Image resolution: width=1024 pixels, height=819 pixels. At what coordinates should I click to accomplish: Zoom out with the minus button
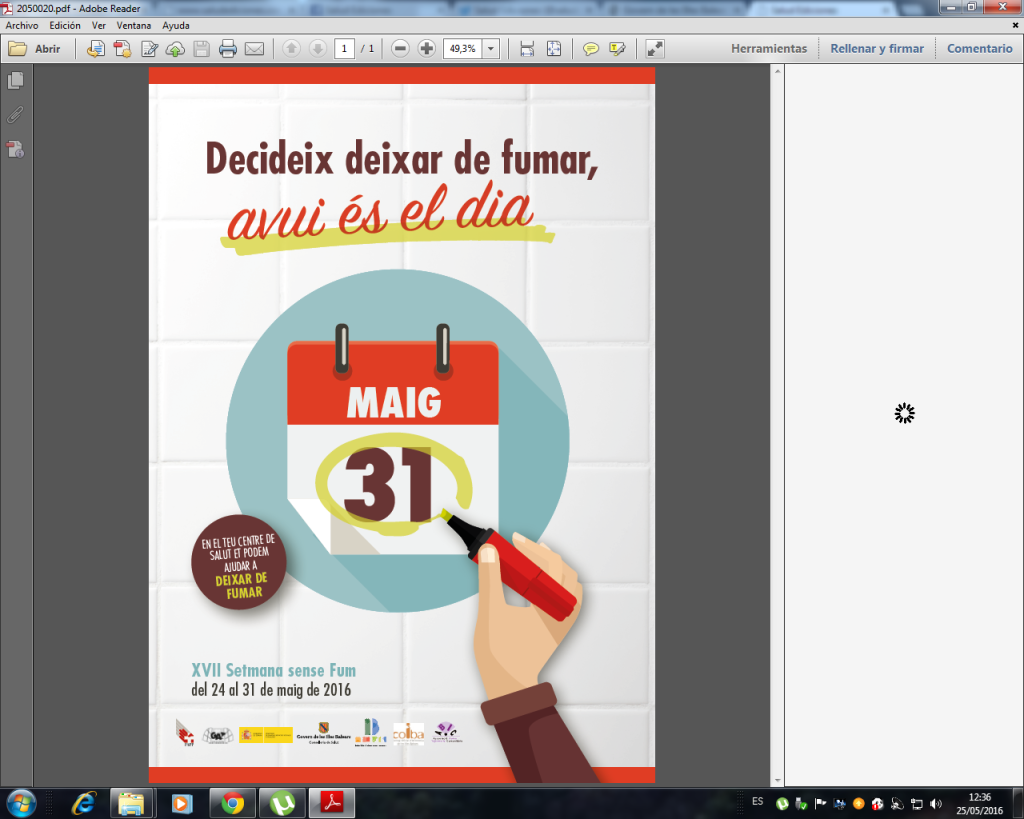(400, 49)
